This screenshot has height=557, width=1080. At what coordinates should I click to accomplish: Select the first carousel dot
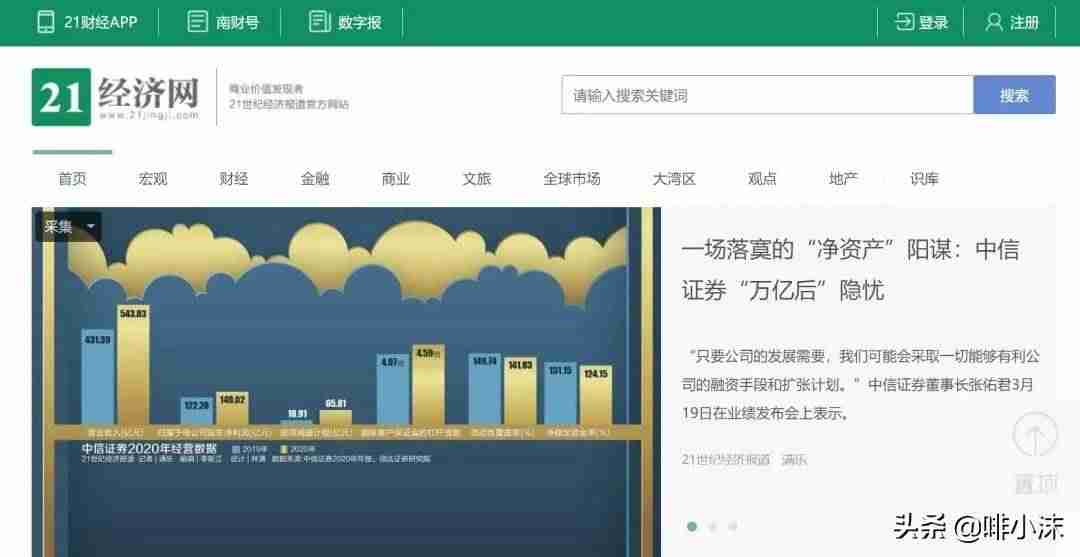pos(692,527)
